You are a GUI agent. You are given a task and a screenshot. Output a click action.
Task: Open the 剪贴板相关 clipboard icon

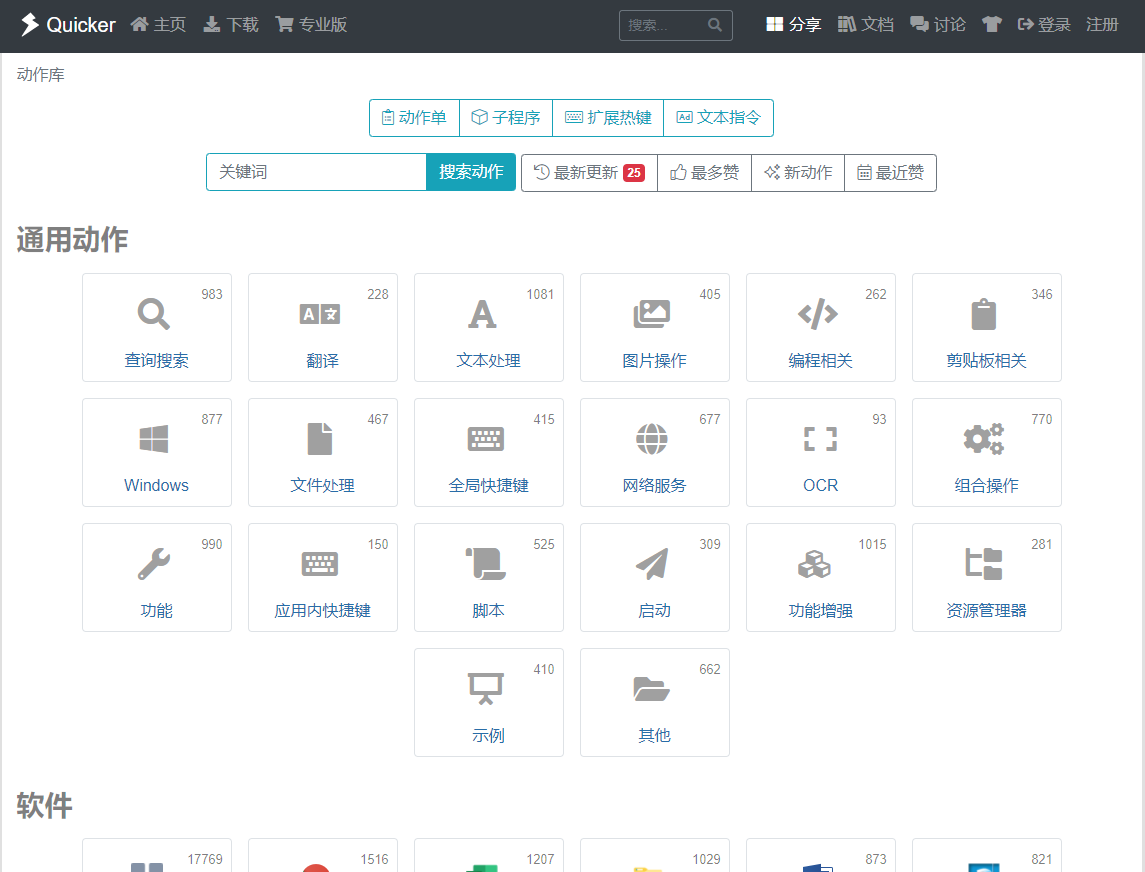[984, 315]
